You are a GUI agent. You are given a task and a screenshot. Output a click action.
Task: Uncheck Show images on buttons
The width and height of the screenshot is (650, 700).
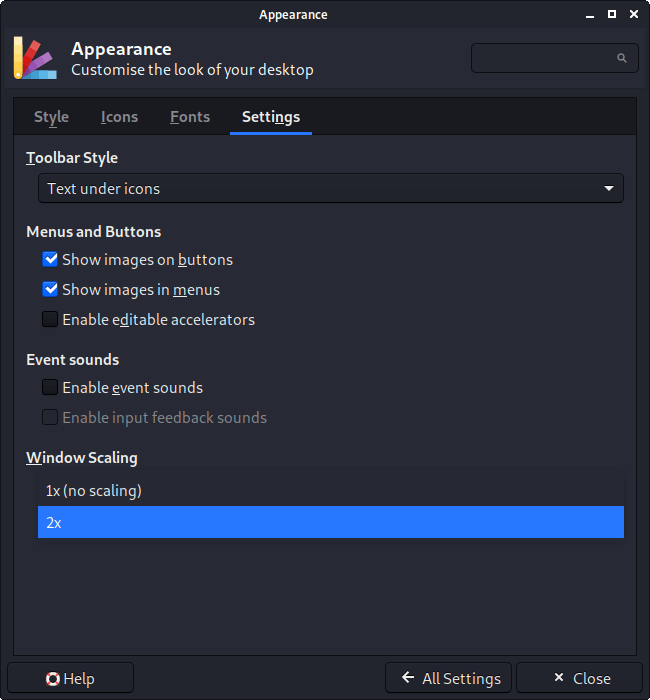51,260
